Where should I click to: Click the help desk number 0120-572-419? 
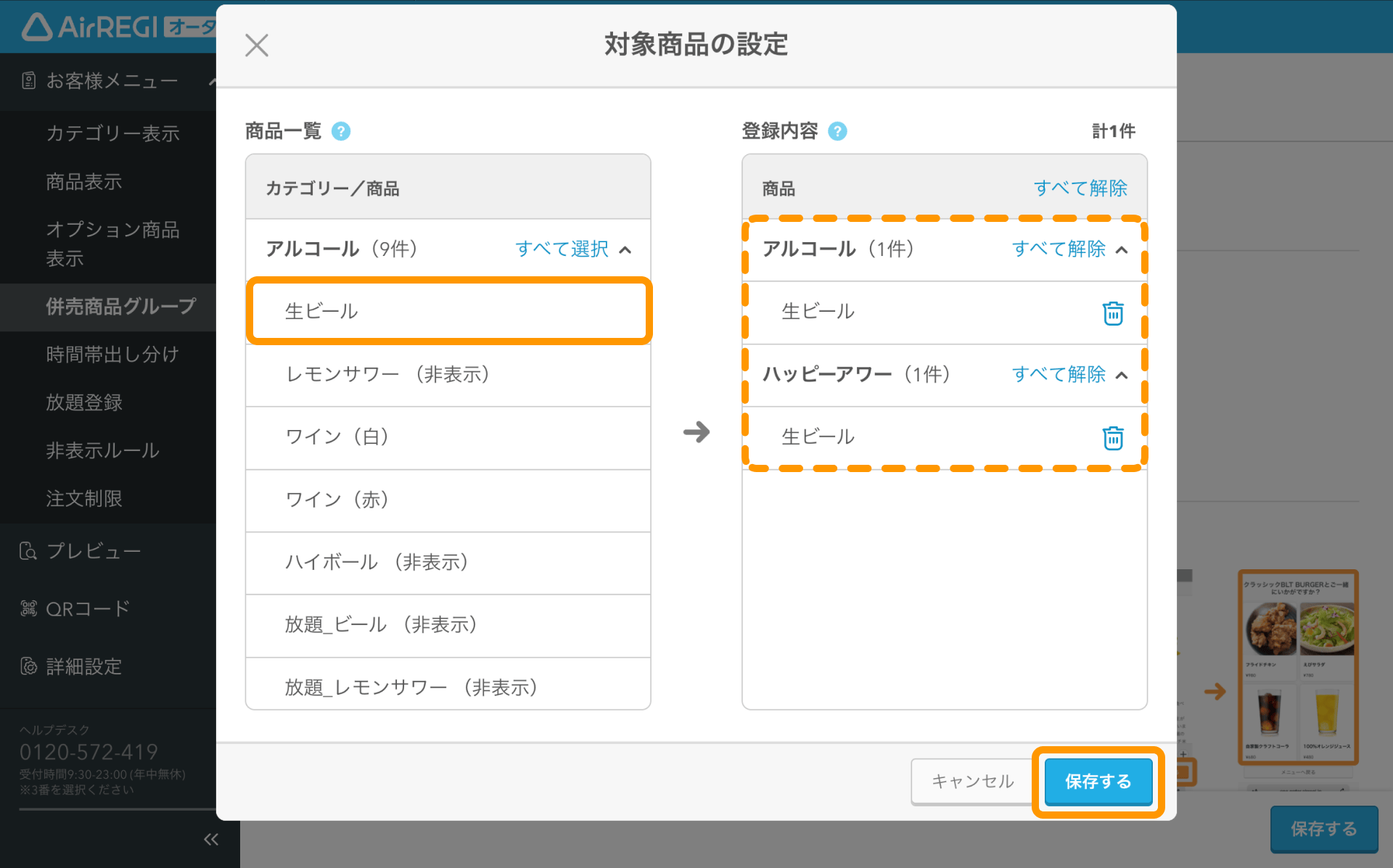click(89, 752)
